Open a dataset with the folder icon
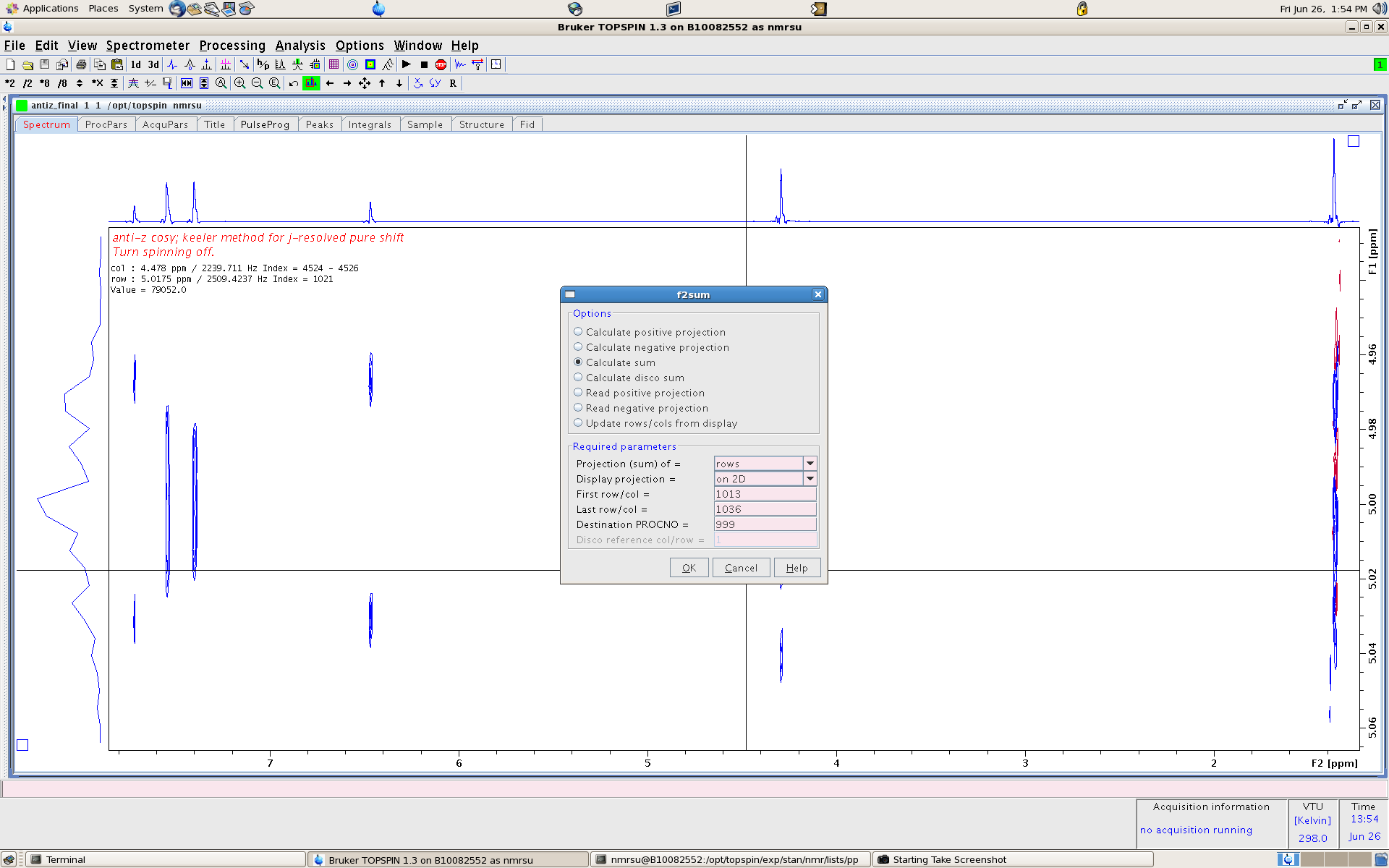The image size is (1389, 868). (27, 64)
